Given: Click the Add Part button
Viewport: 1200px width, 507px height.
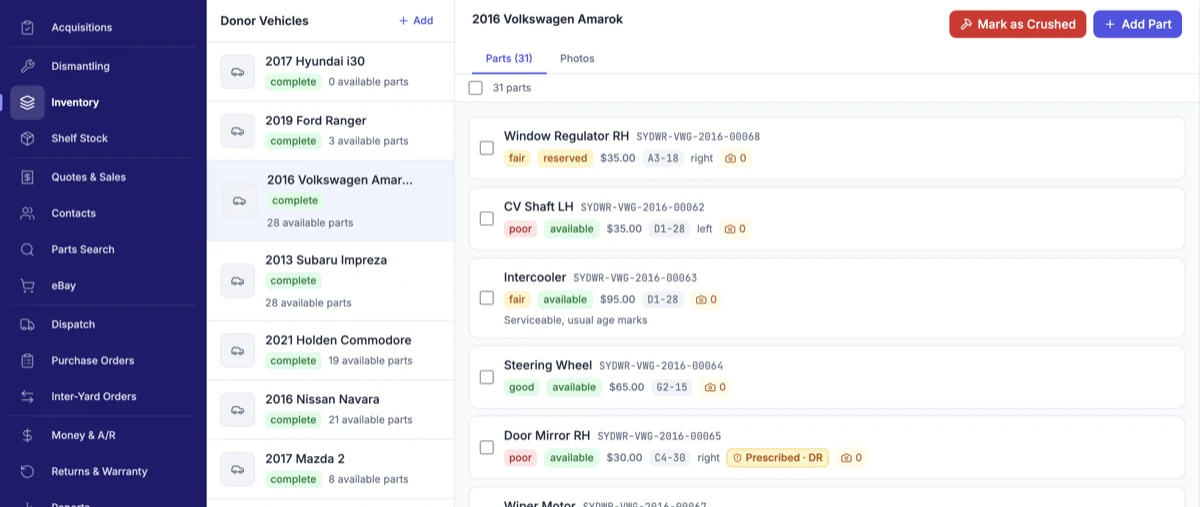Looking at the screenshot, I should click(1137, 24).
